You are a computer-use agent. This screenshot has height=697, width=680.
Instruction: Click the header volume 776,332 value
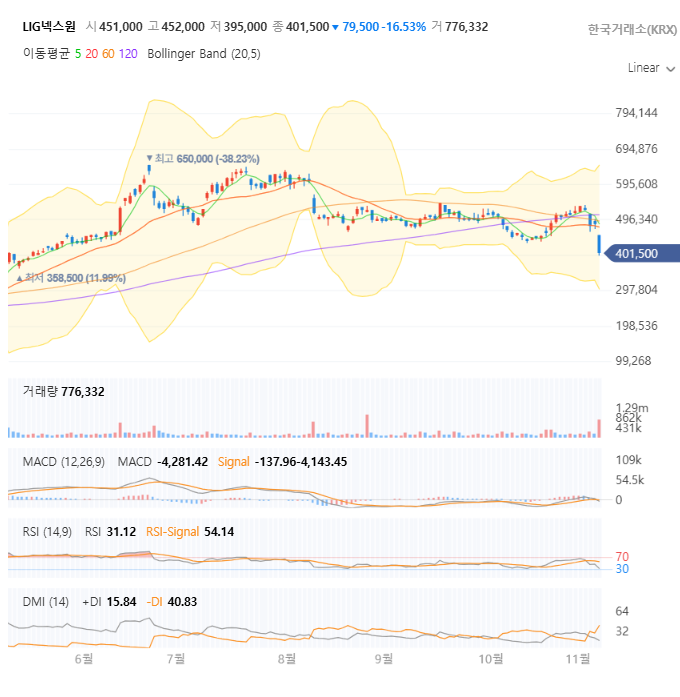(467, 27)
